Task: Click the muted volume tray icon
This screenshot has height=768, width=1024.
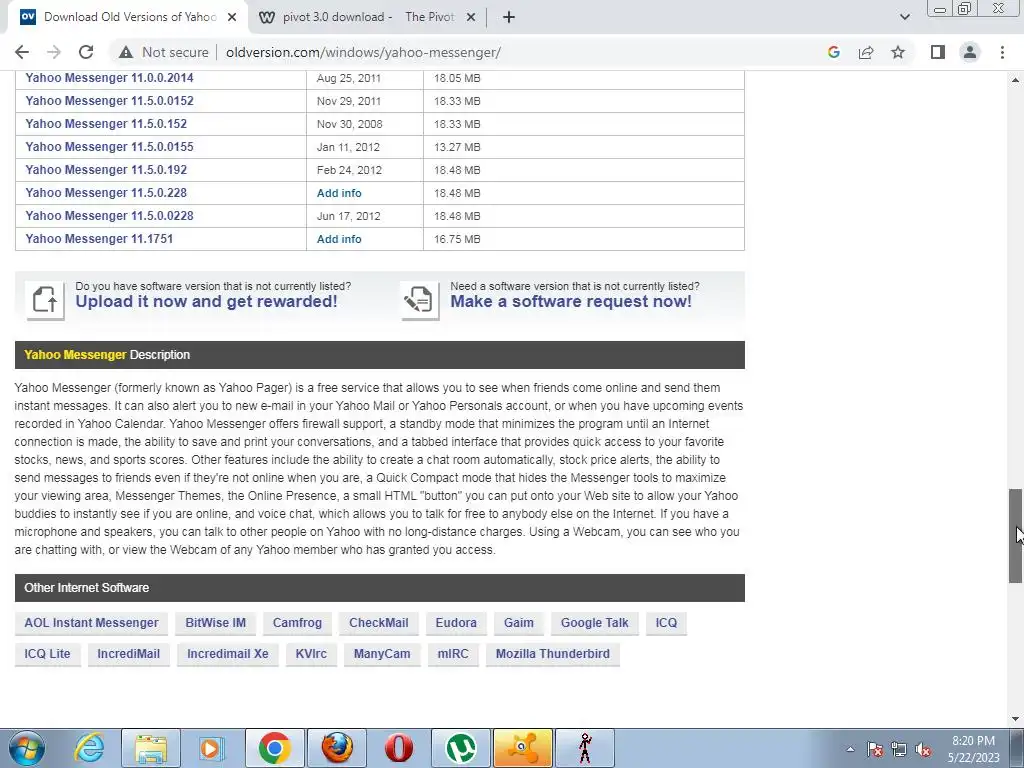Action: coord(923,750)
